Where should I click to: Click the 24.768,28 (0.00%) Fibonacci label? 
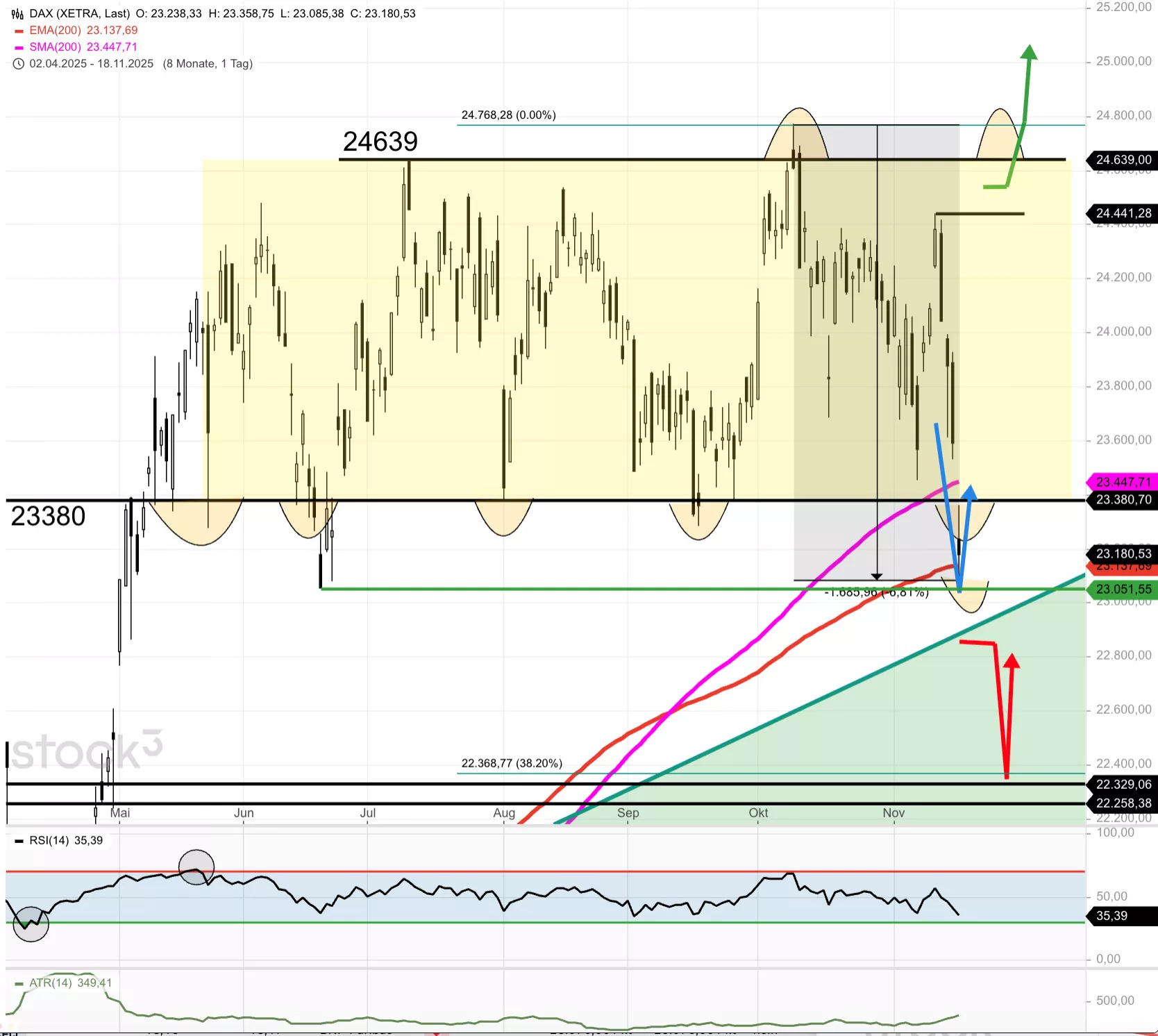508,115
